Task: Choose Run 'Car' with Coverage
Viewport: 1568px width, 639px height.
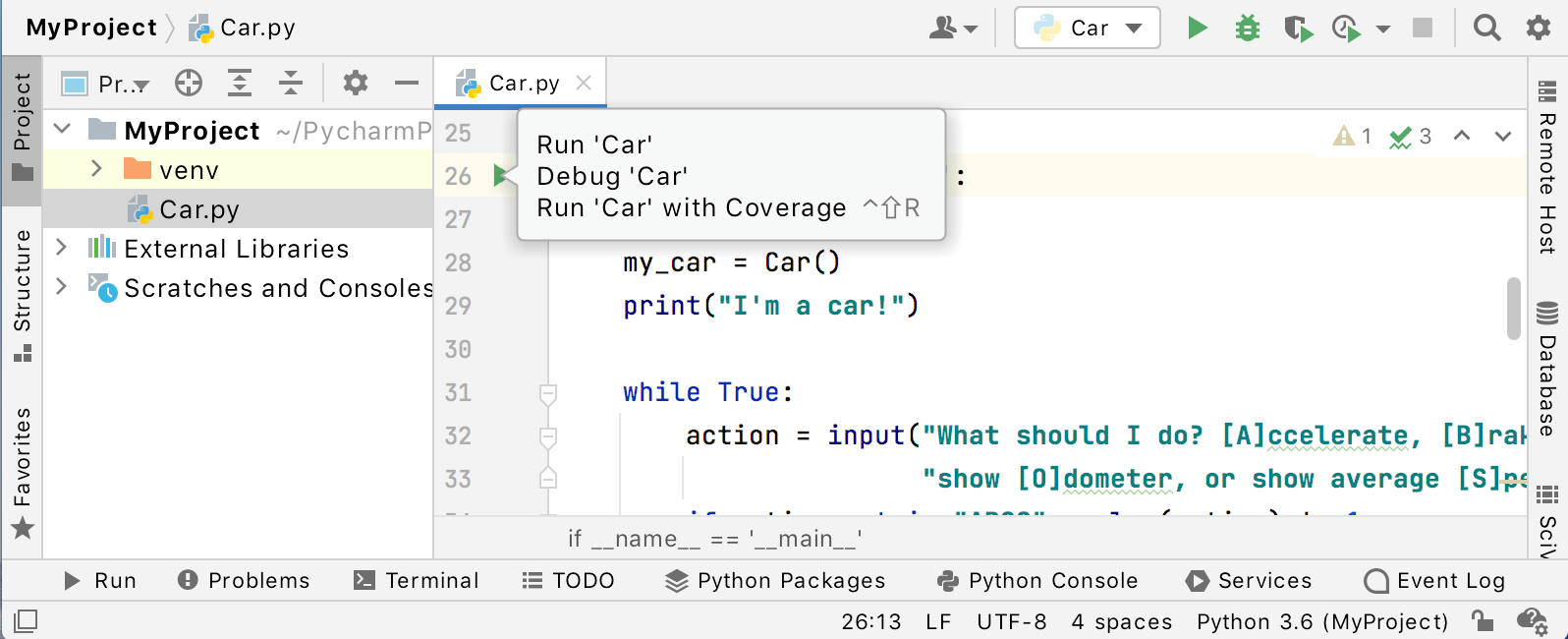Action: pos(691,207)
